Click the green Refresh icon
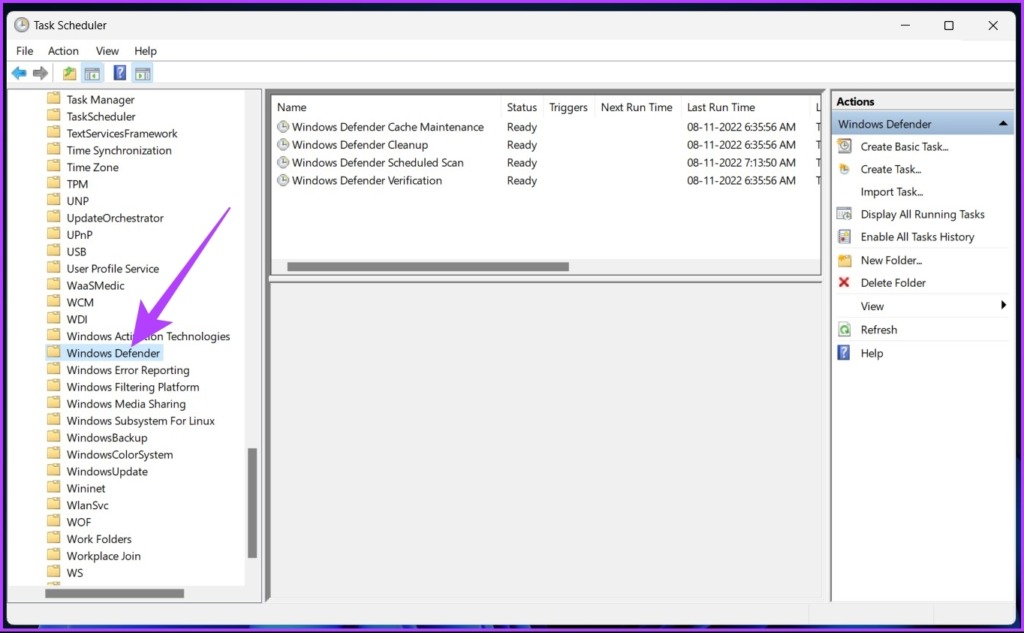Image resolution: width=1024 pixels, height=633 pixels. tap(844, 329)
